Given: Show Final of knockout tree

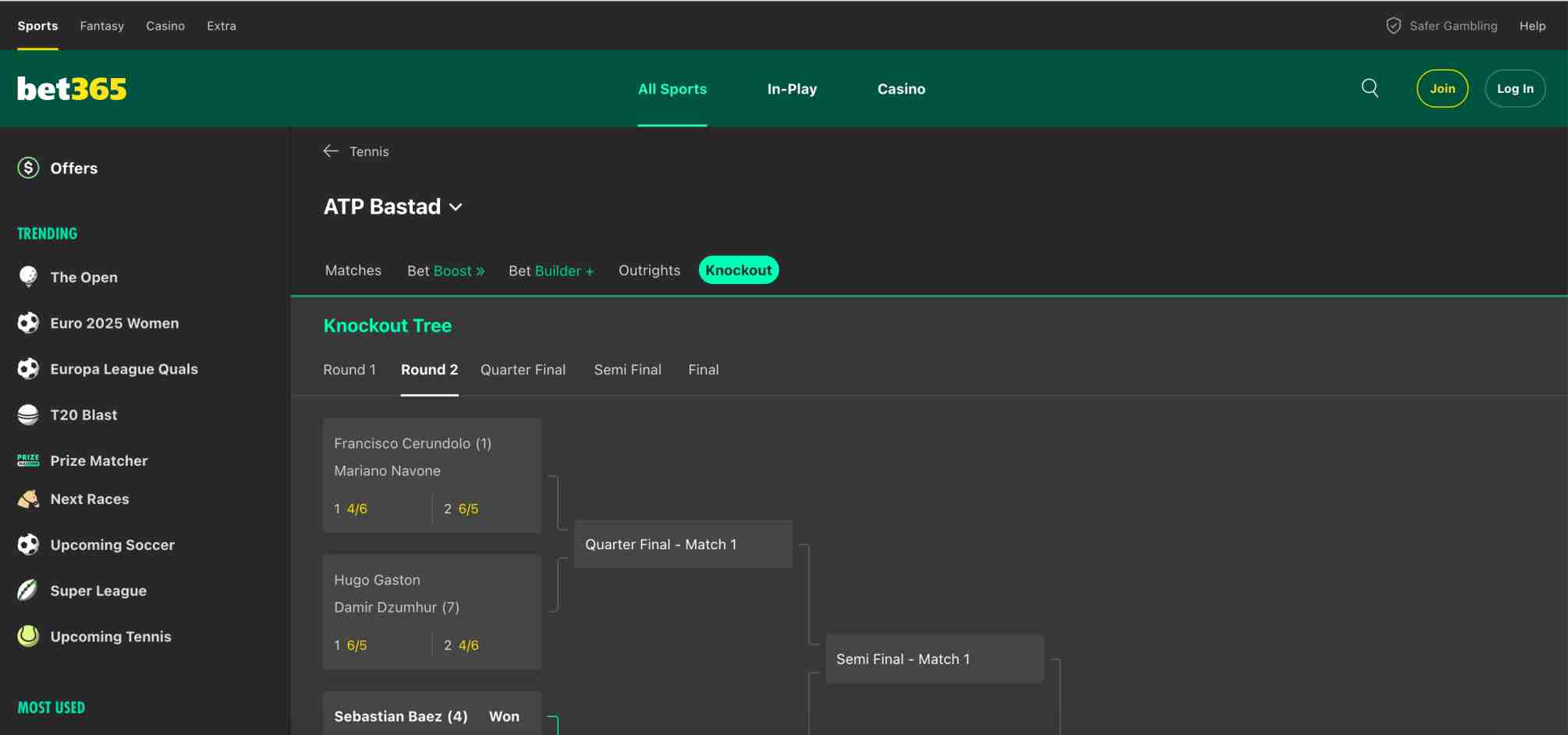Looking at the screenshot, I should [704, 370].
